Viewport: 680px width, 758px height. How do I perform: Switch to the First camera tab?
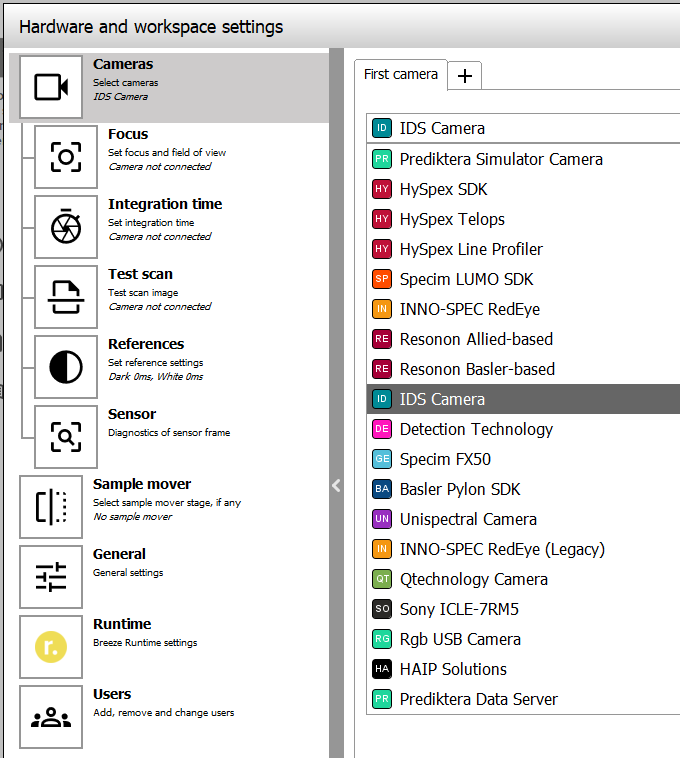(x=400, y=74)
